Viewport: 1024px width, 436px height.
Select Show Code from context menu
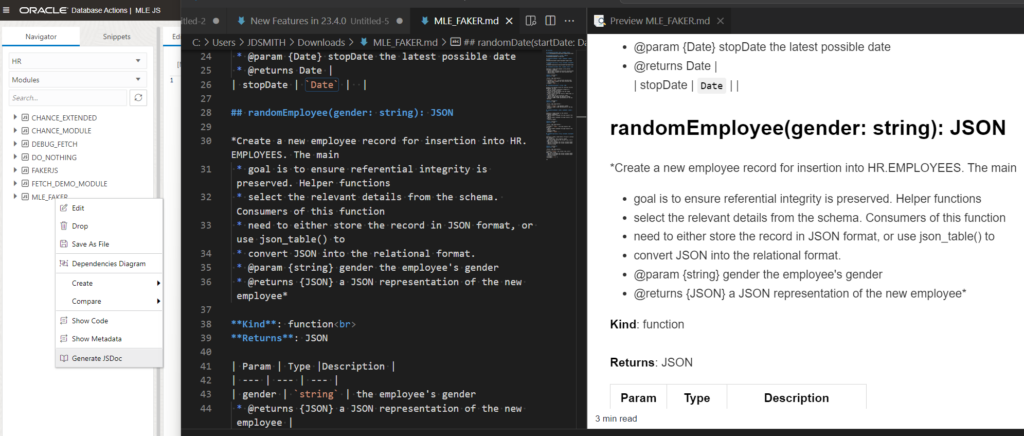point(109,321)
